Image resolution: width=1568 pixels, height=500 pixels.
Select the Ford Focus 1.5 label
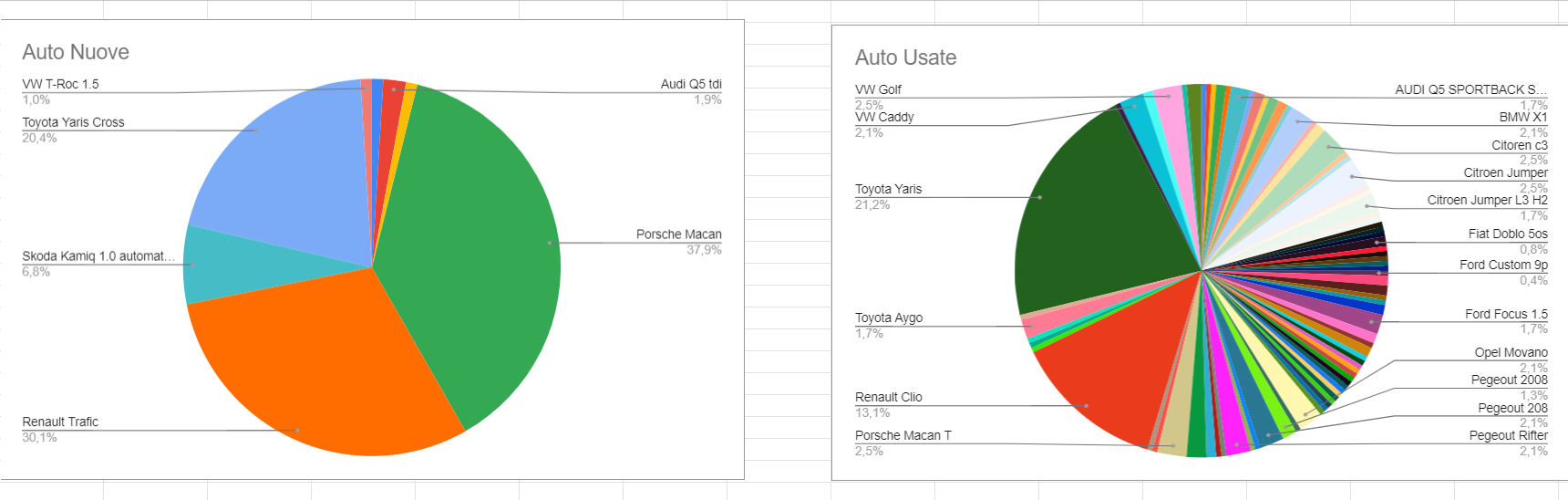pyautogui.click(x=1506, y=314)
